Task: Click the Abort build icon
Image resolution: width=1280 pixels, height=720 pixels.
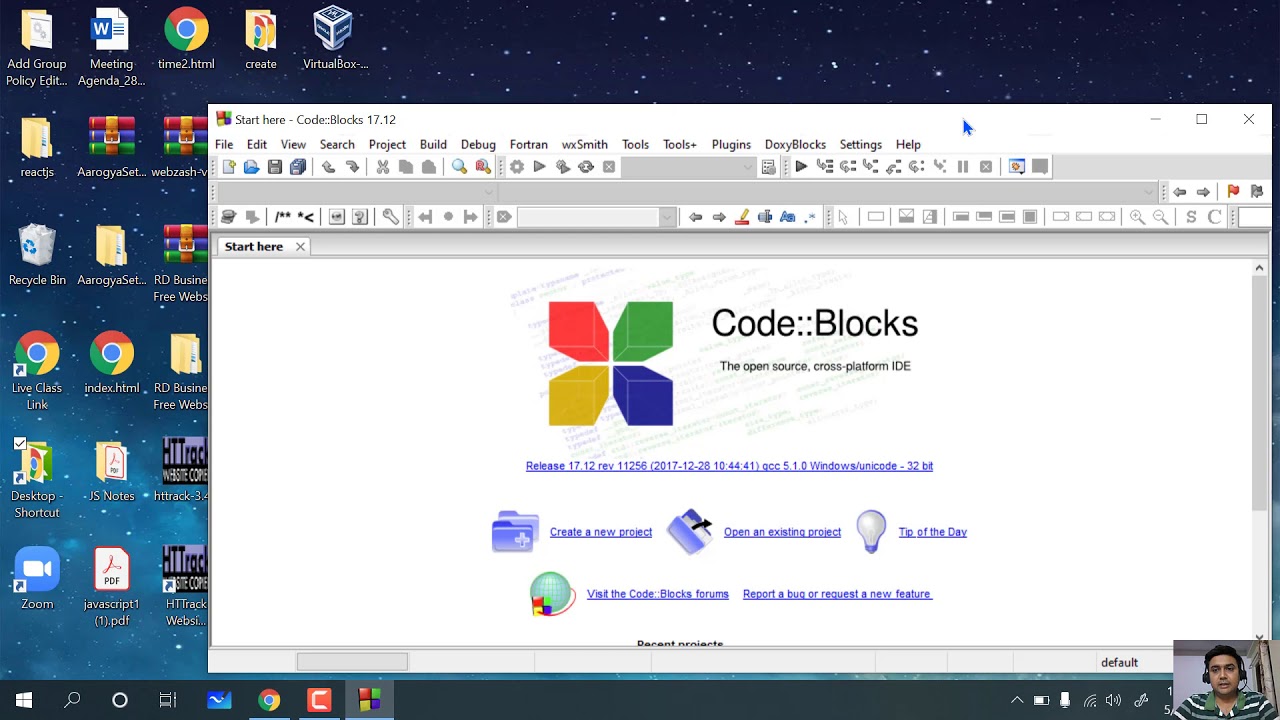Action: coord(609,167)
